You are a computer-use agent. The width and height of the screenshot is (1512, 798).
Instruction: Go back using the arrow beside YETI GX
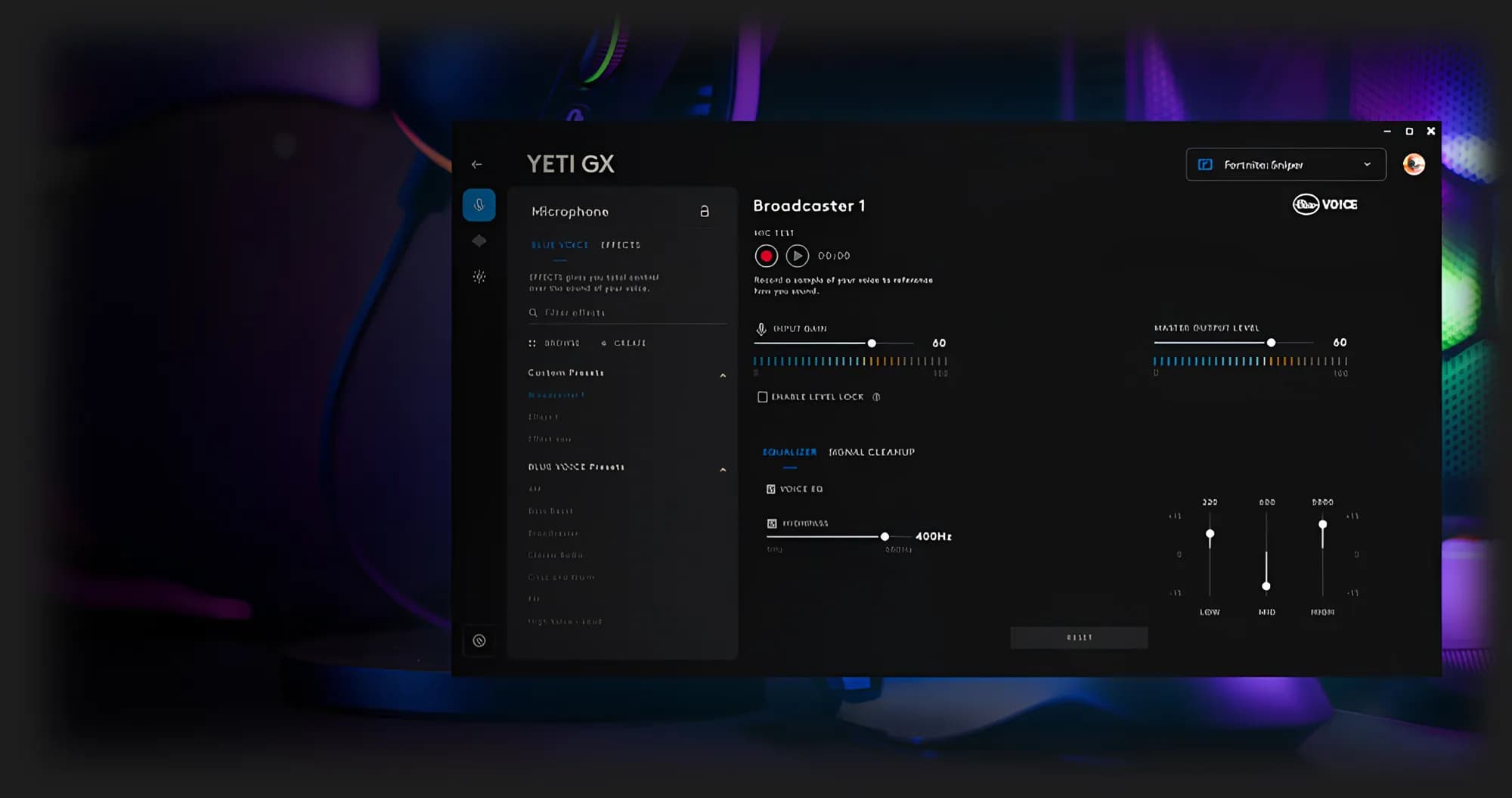[476, 164]
